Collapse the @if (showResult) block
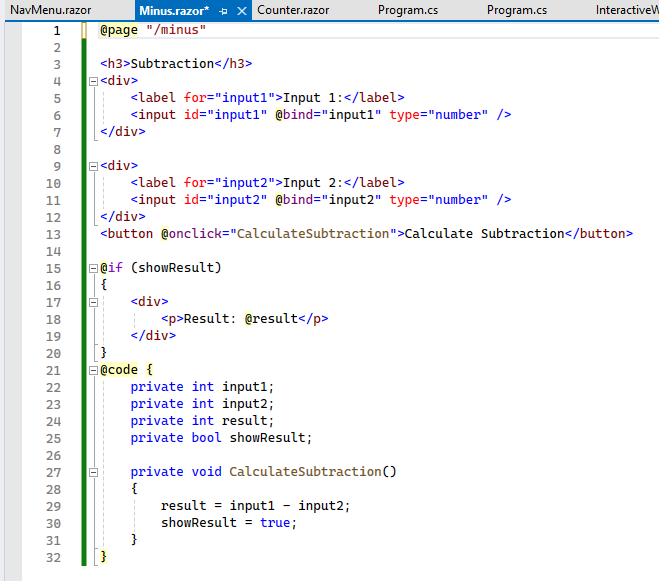 click(93, 268)
